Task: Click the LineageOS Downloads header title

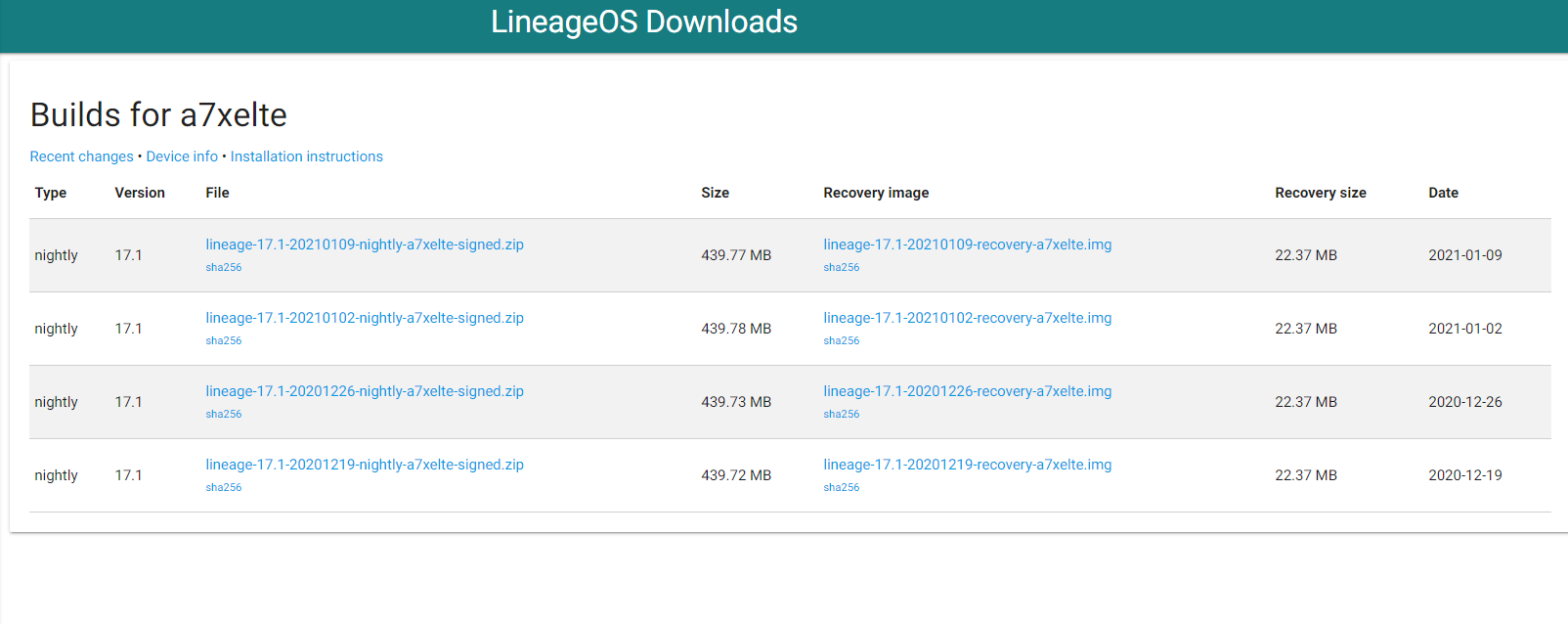Action: click(644, 22)
